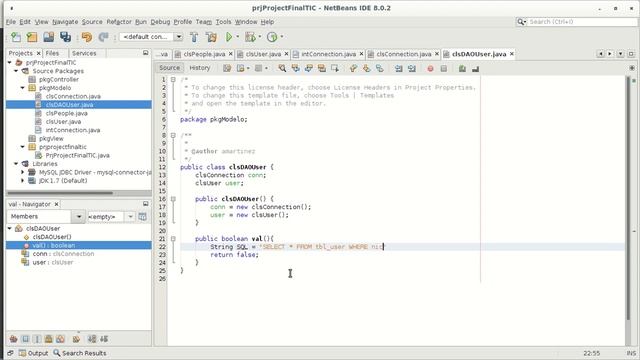Click the Last Edit icon in editor toolbar
Screen dimensions: 640x360
coord(227,68)
